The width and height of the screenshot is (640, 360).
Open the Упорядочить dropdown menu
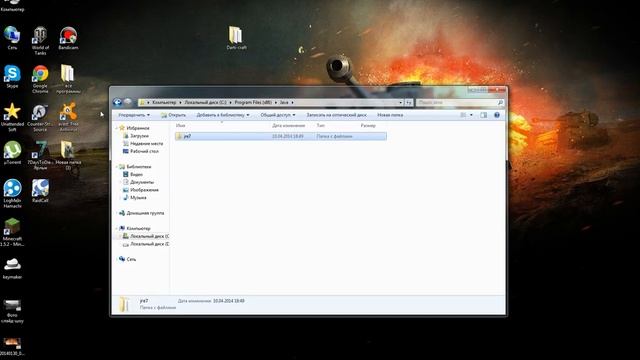(134, 115)
